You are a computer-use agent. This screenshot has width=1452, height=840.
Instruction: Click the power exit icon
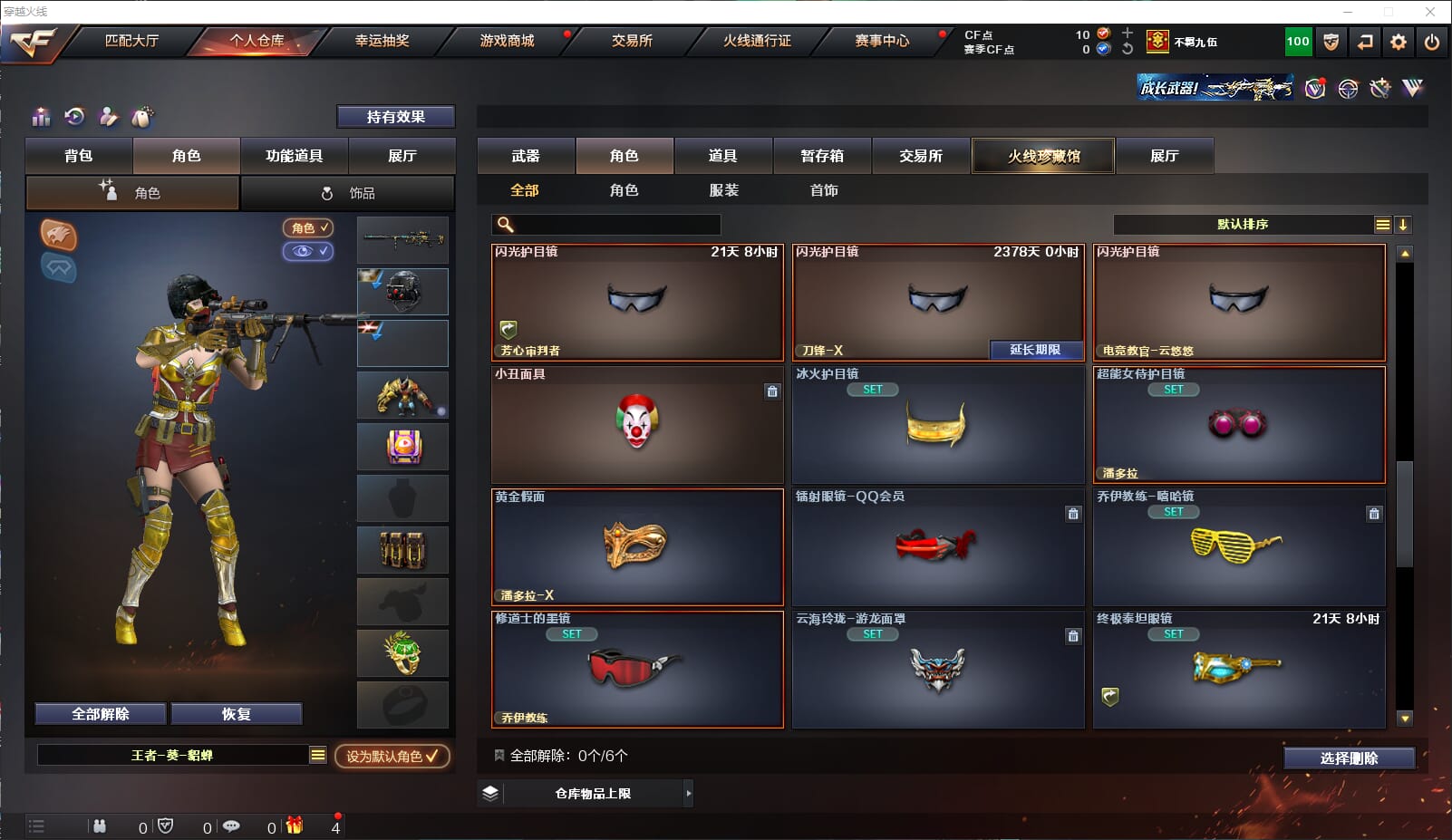1432,42
